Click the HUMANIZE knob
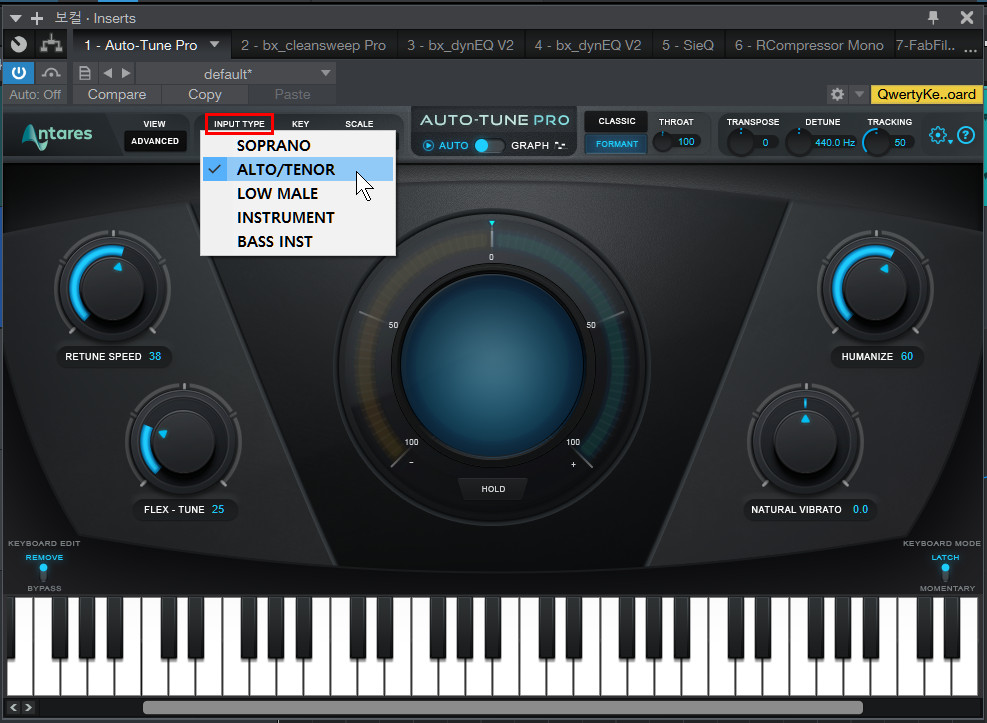 tap(874, 288)
